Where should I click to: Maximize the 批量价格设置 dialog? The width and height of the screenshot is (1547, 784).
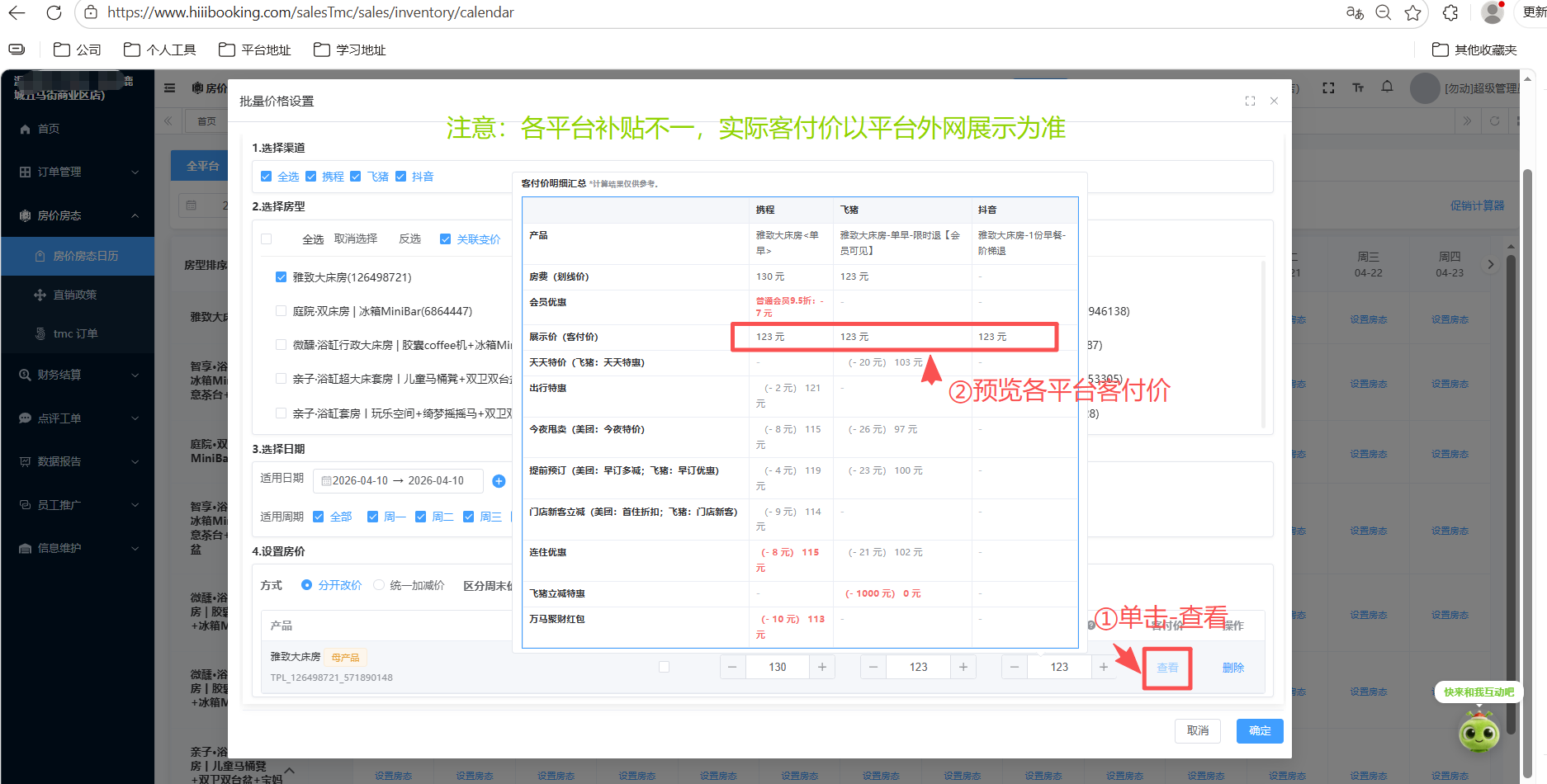click(1249, 101)
